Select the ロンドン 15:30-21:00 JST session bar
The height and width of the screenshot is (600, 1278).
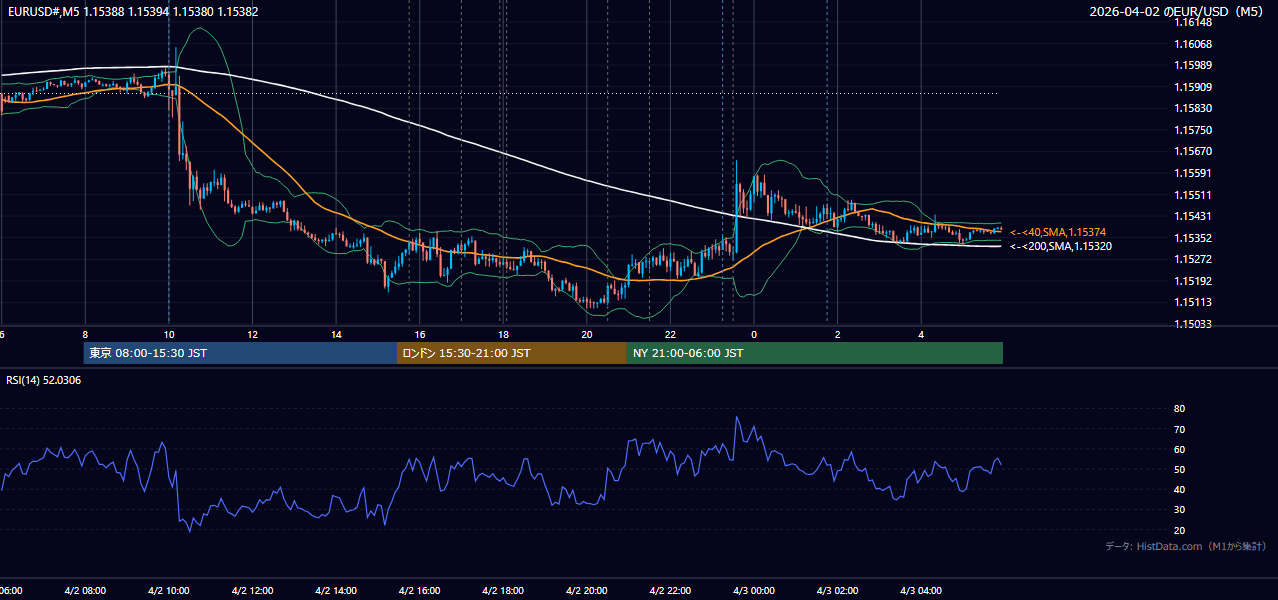pyautogui.click(x=511, y=353)
